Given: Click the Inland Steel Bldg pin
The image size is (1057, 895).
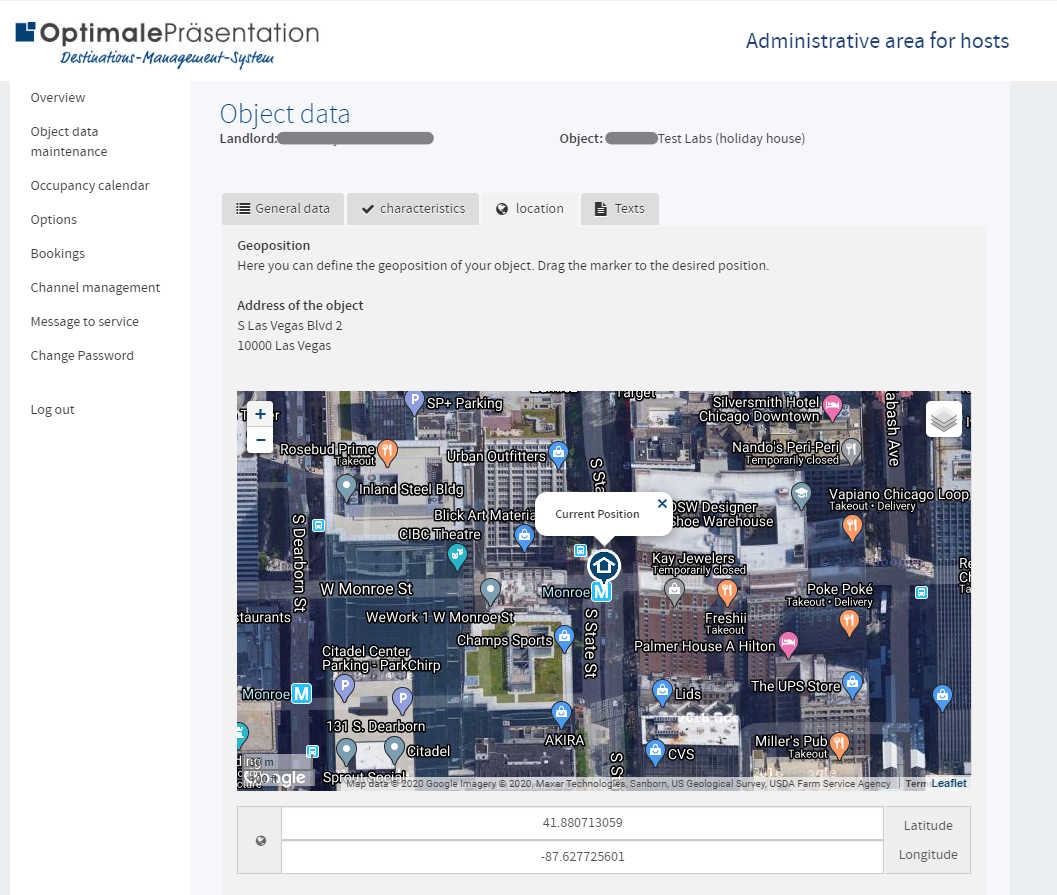Looking at the screenshot, I should (x=346, y=487).
